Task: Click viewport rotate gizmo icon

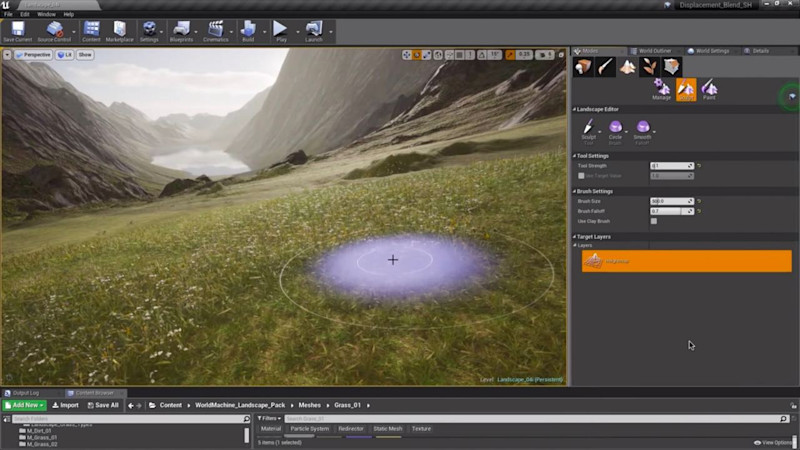Action: [417, 55]
